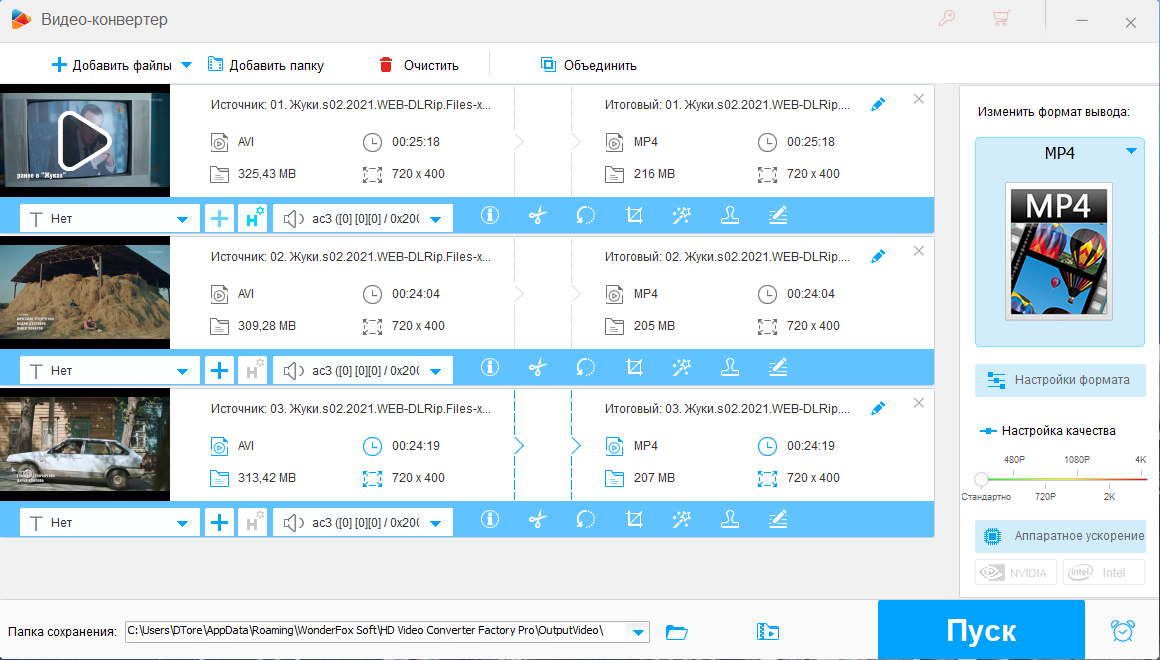Expand MP4 output format dropdown arrow
1160x660 pixels.
1131,152
